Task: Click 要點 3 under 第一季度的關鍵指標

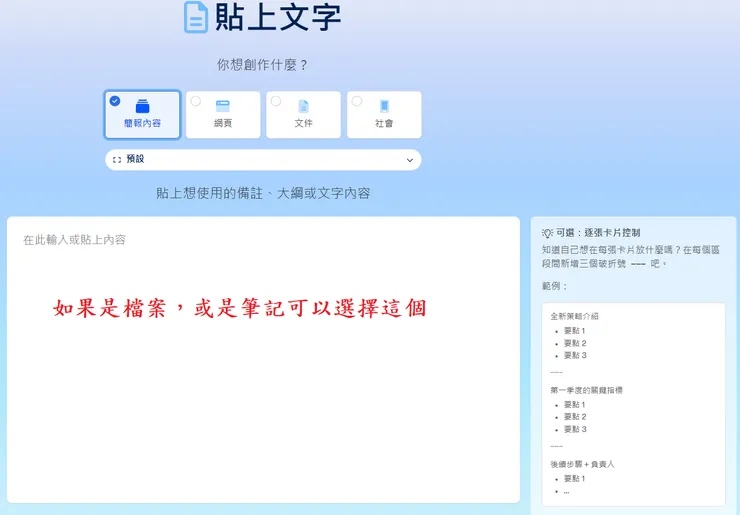Action: 575,429
